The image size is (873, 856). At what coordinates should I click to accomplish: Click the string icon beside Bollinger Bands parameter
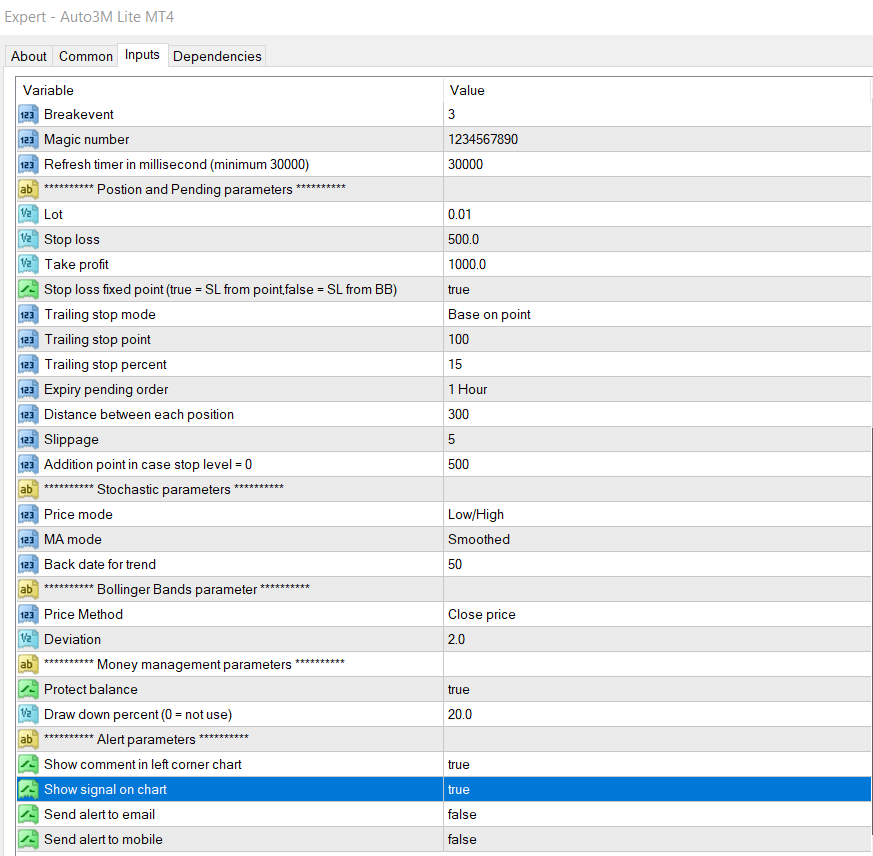point(28,589)
